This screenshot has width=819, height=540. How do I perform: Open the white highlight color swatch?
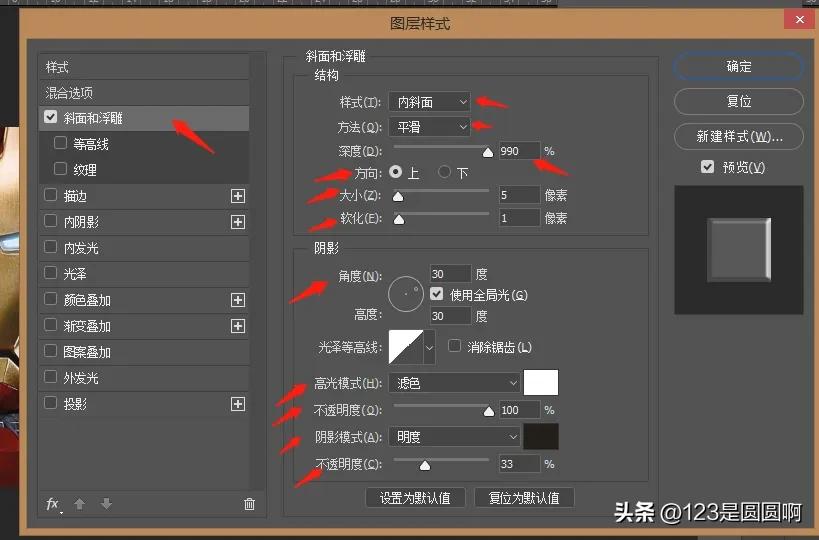541,382
